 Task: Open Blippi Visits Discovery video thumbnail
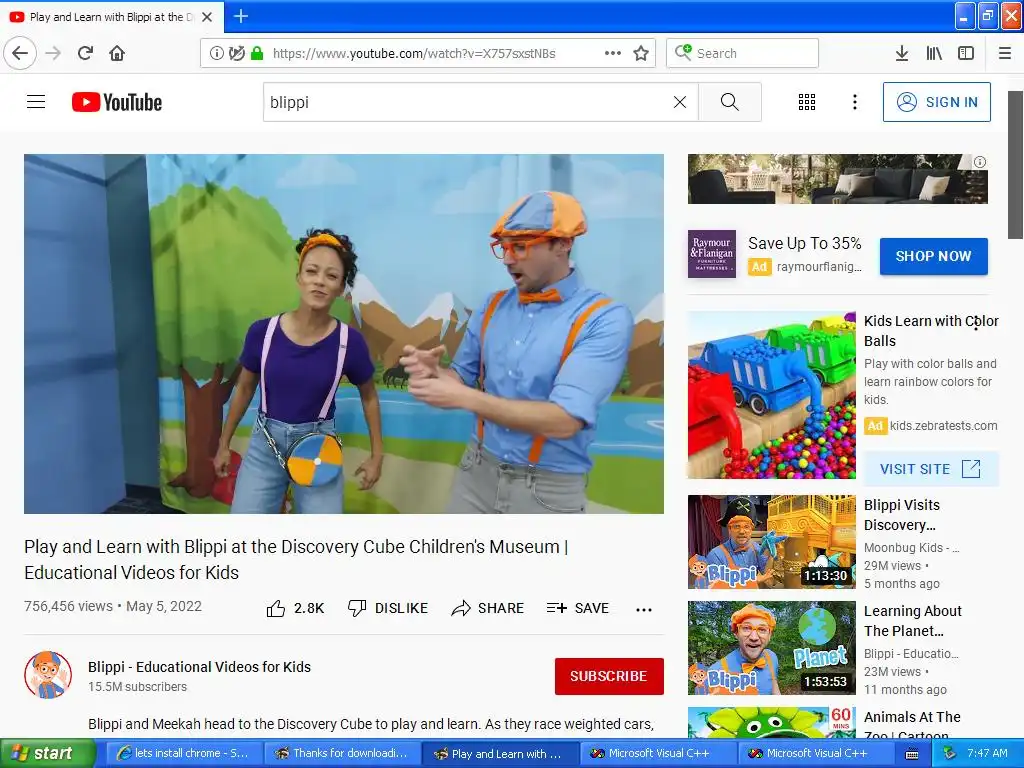772,542
